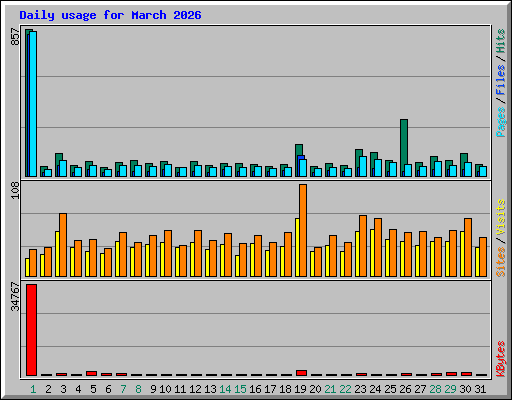Select the orange bar for day 19
The image size is (512, 400).
pyautogui.click(x=303, y=230)
